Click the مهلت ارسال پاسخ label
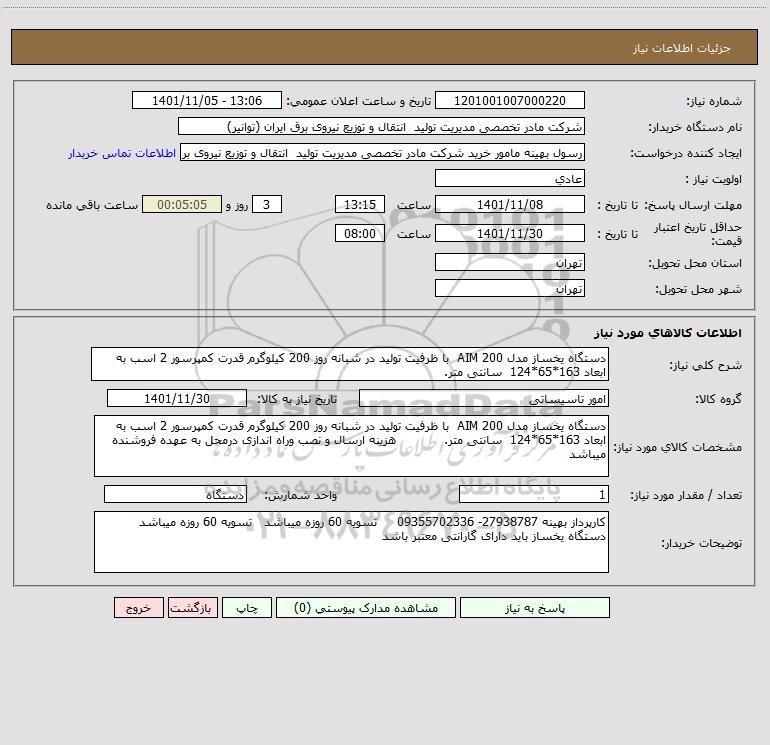770x745 pixels. (x=693, y=205)
